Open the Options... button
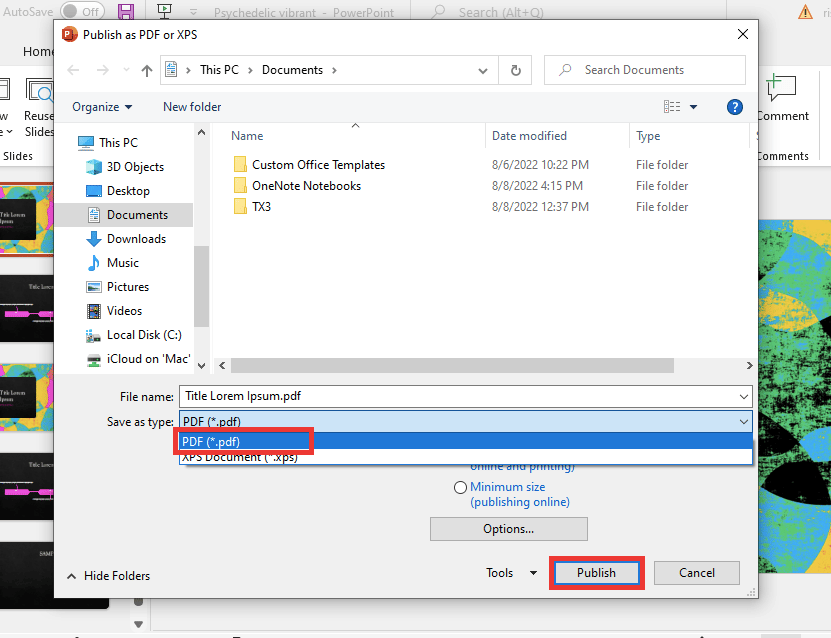Image resolution: width=831 pixels, height=638 pixels. pyautogui.click(x=508, y=529)
